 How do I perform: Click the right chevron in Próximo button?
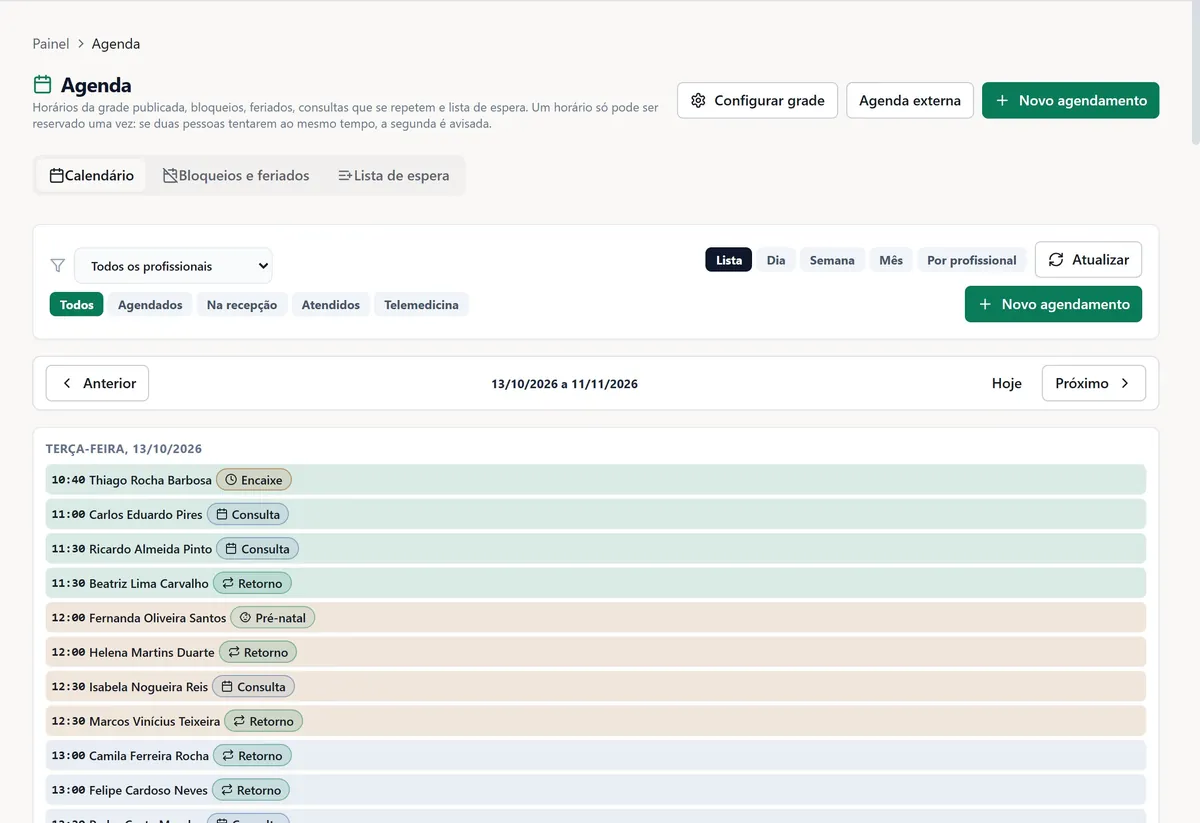pyautogui.click(x=1125, y=383)
